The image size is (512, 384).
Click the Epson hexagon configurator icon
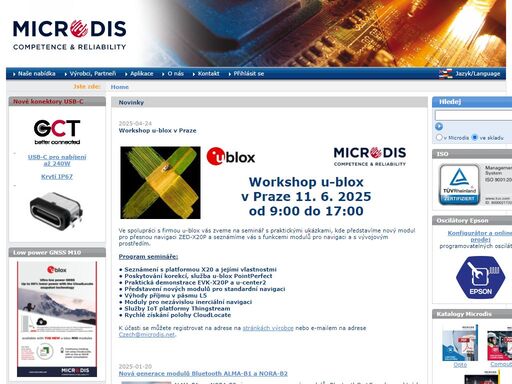click(480, 278)
